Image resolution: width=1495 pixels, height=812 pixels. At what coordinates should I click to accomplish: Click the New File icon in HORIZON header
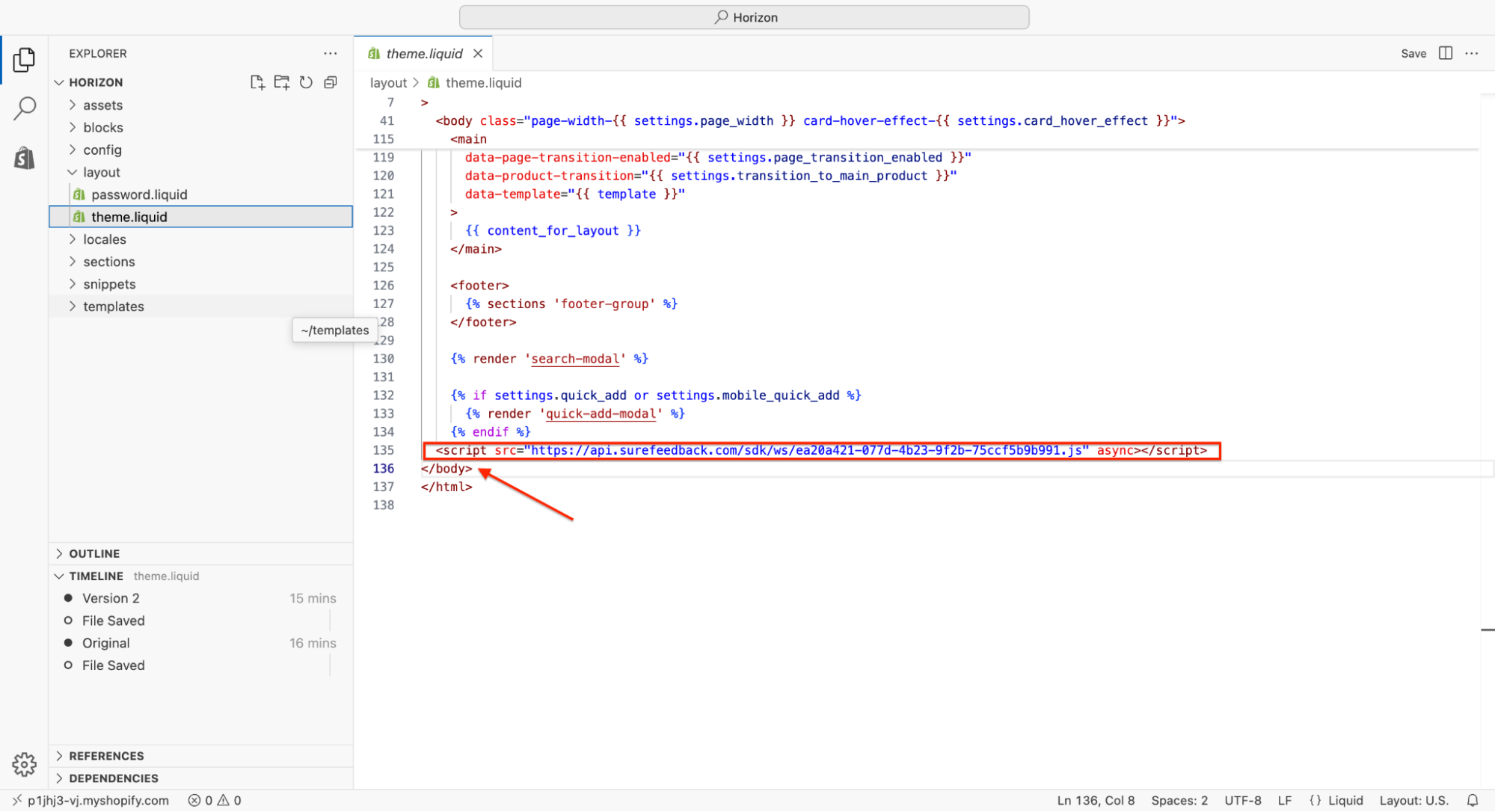257,82
